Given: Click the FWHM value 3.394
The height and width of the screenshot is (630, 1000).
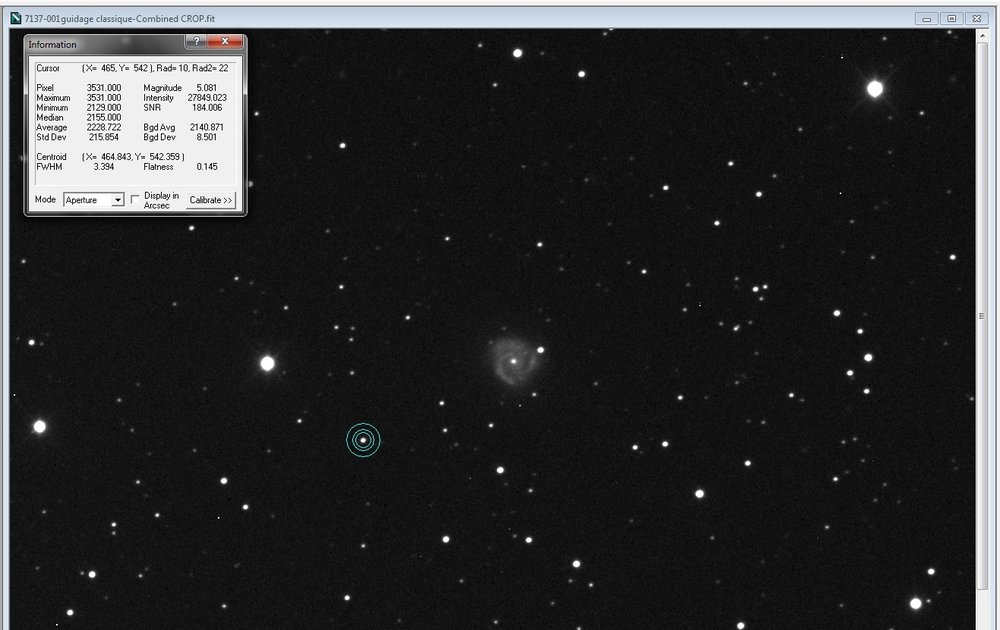Looking at the screenshot, I should click(x=104, y=167).
